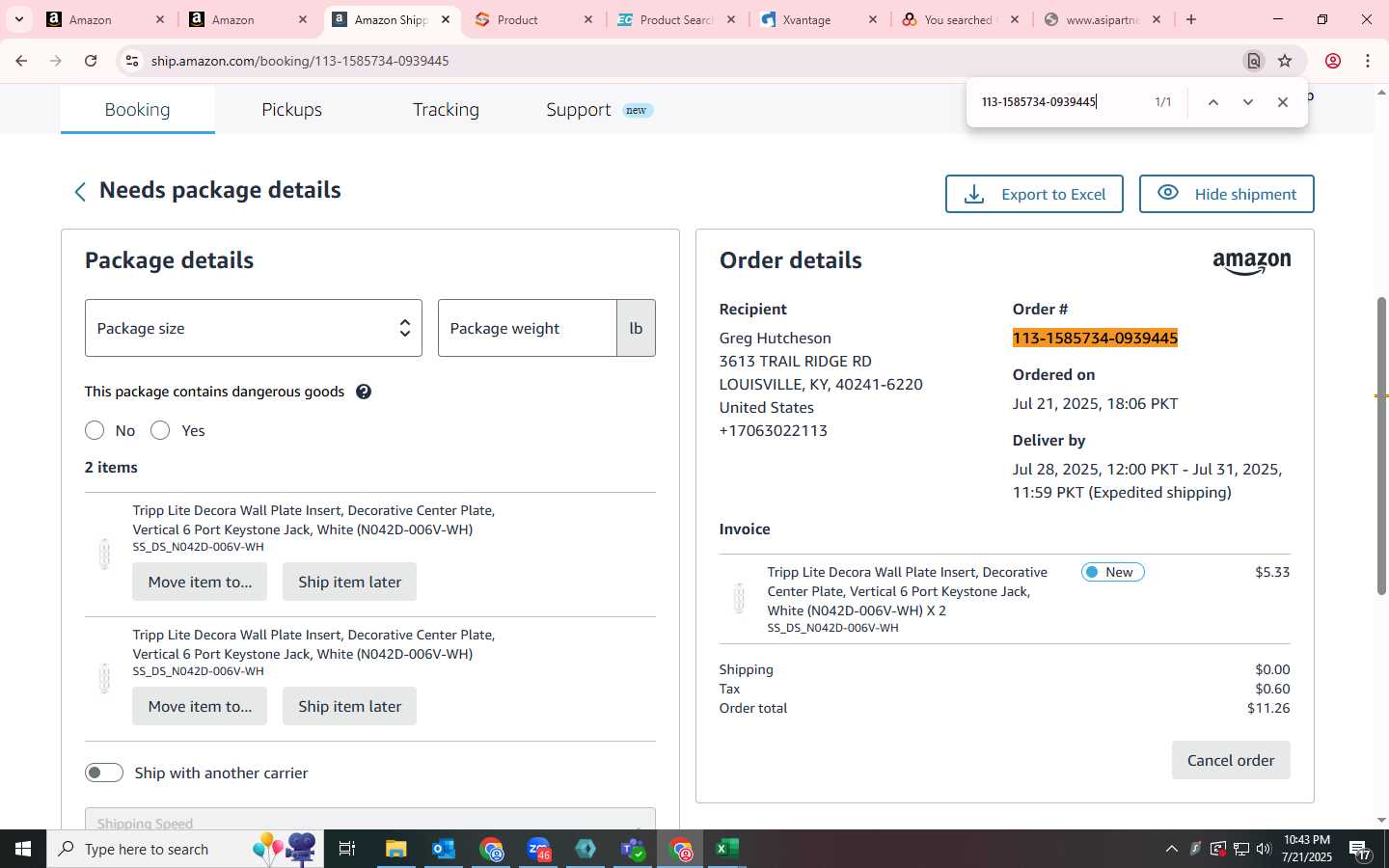Open Shipping Speed dropdown
1389x868 pixels.
click(370, 819)
